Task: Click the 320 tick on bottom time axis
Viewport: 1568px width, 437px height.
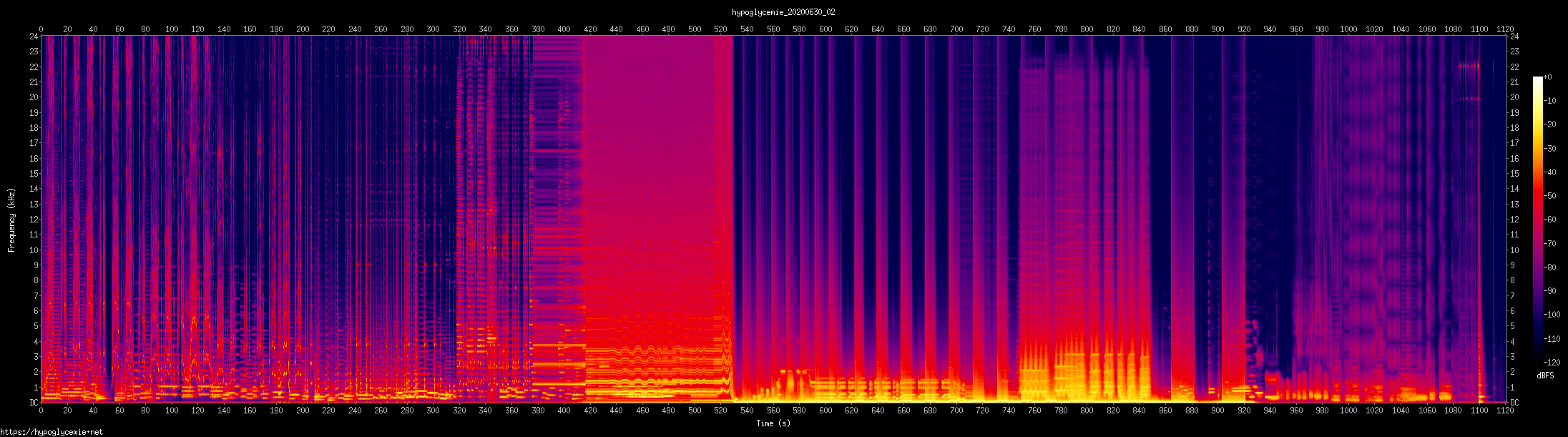Action: (x=459, y=411)
